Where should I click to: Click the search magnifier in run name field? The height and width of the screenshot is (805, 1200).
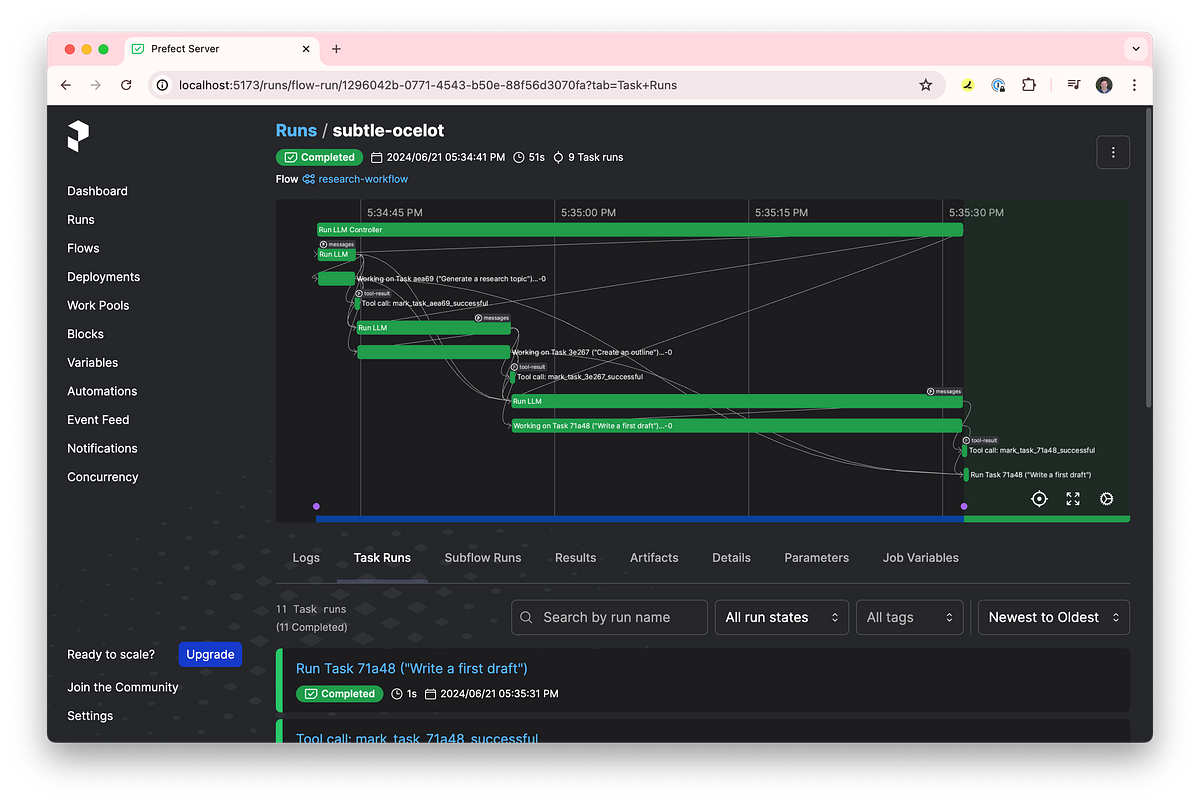527,617
